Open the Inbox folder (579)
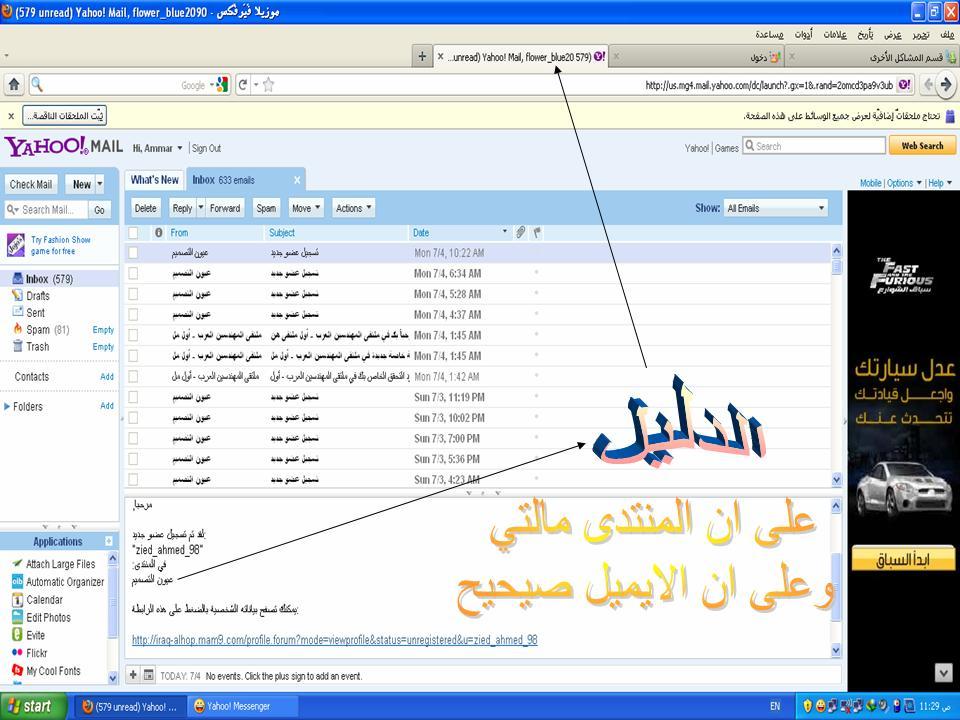Screen dimensions: 960x720 tap(49, 279)
